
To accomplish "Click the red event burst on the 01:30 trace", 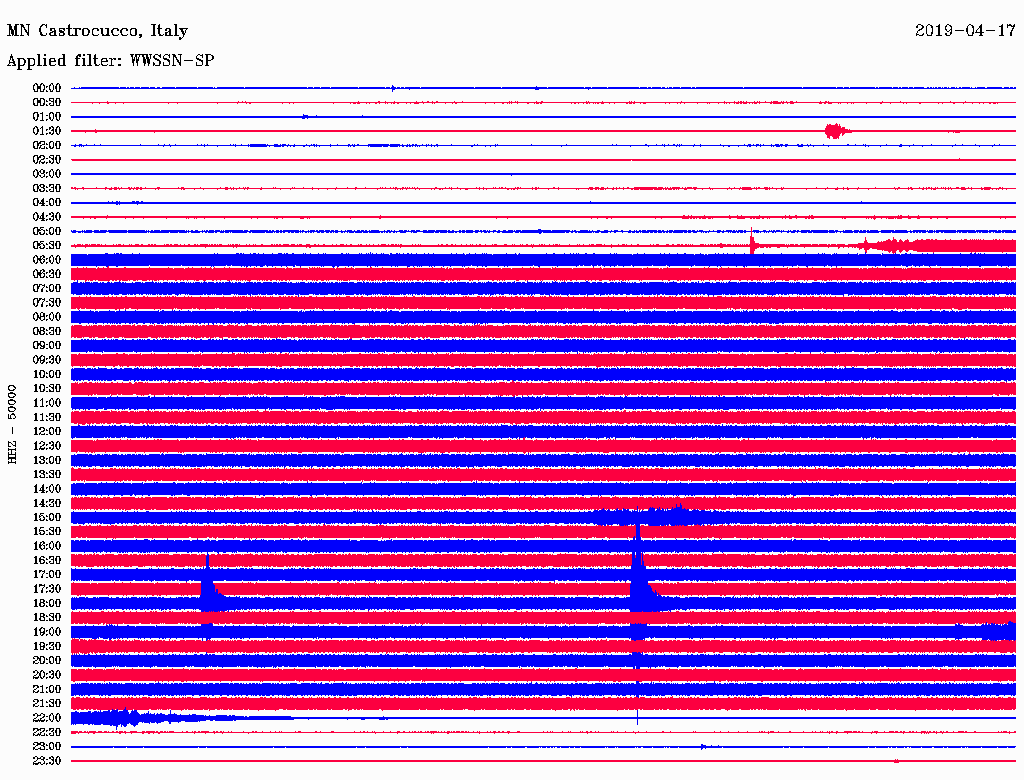I will pos(837,131).
